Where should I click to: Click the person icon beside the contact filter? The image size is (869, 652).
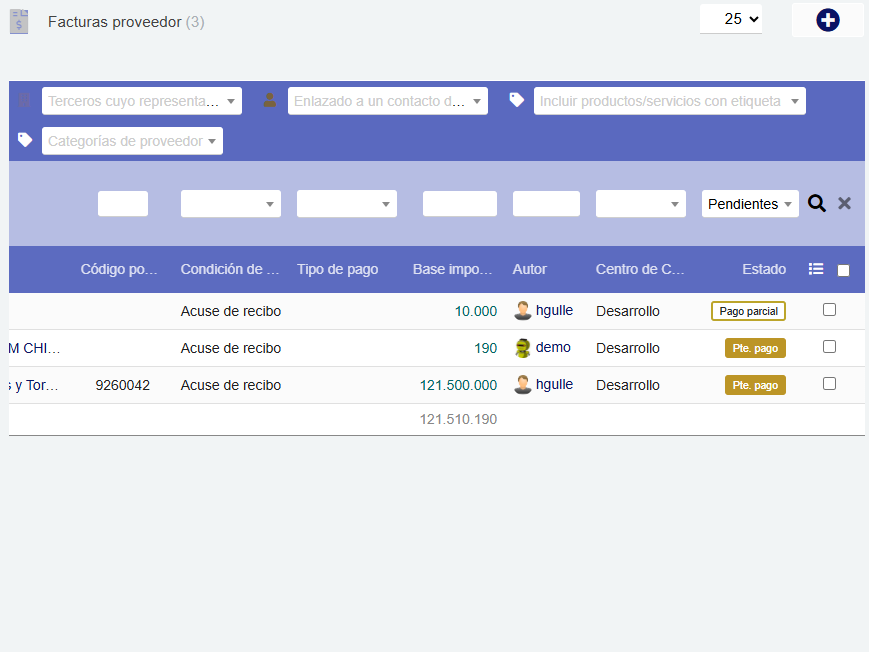[x=268, y=100]
